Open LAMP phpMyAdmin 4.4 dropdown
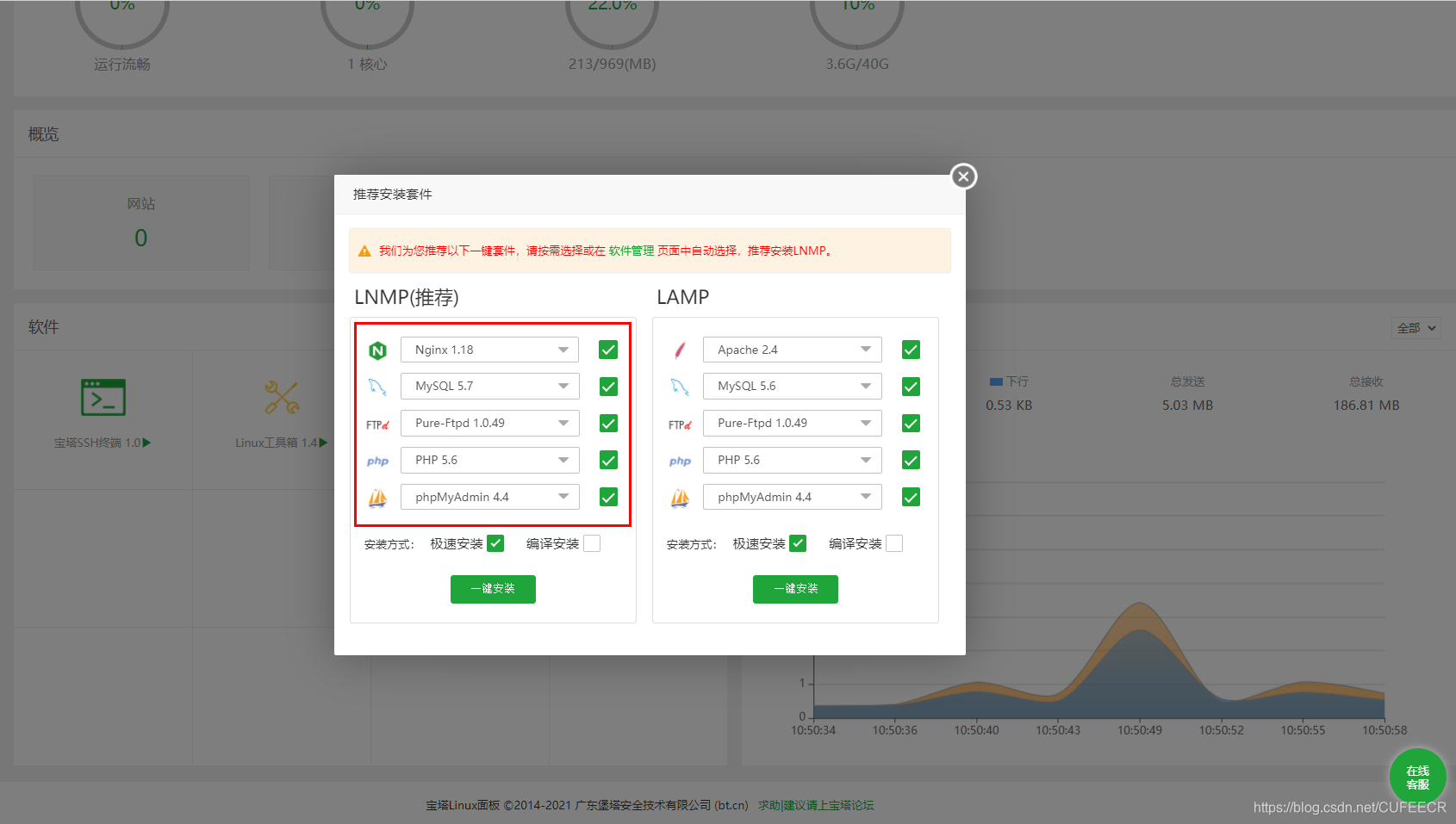 click(x=792, y=497)
